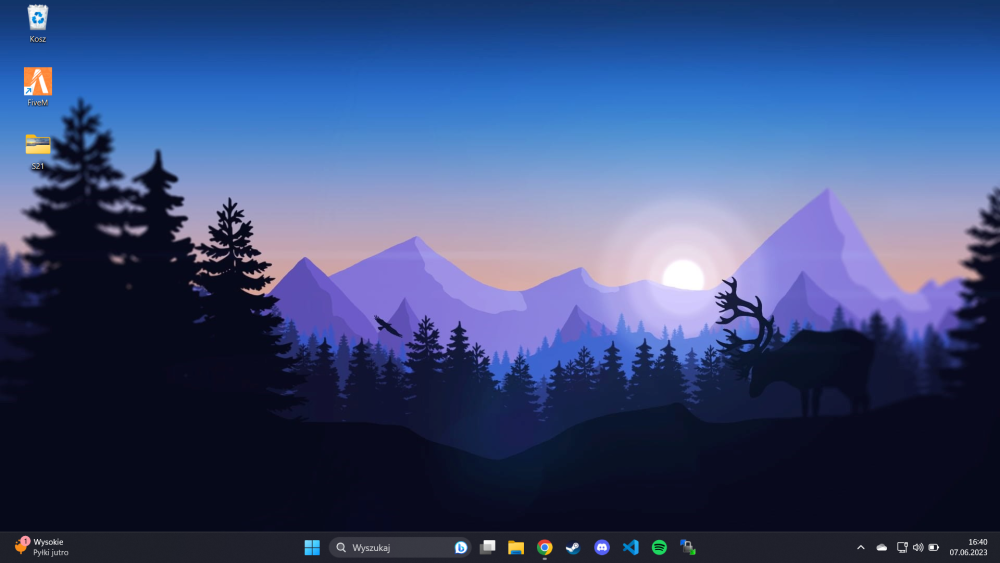Screen dimensions: 1000x563
Task: Click the Wyszukaj search box
Action: [x=400, y=547]
